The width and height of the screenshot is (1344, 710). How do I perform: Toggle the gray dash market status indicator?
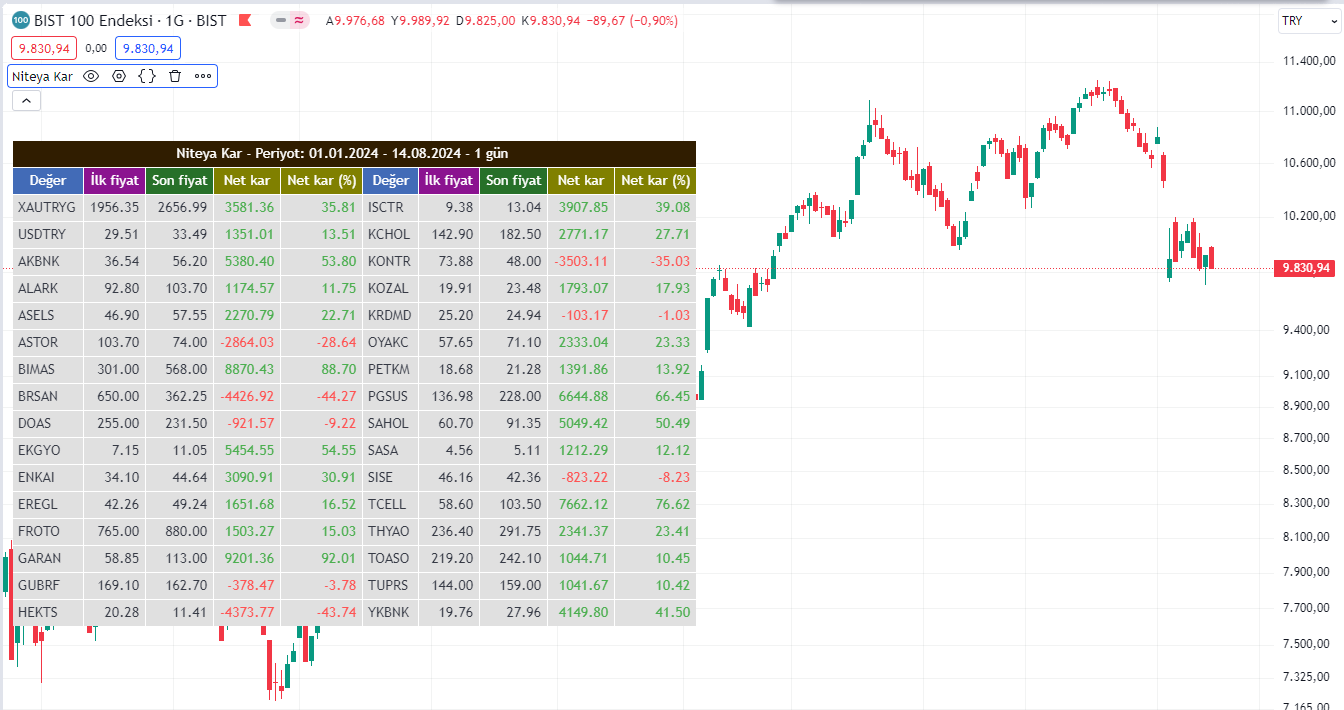tap(281, 20)
